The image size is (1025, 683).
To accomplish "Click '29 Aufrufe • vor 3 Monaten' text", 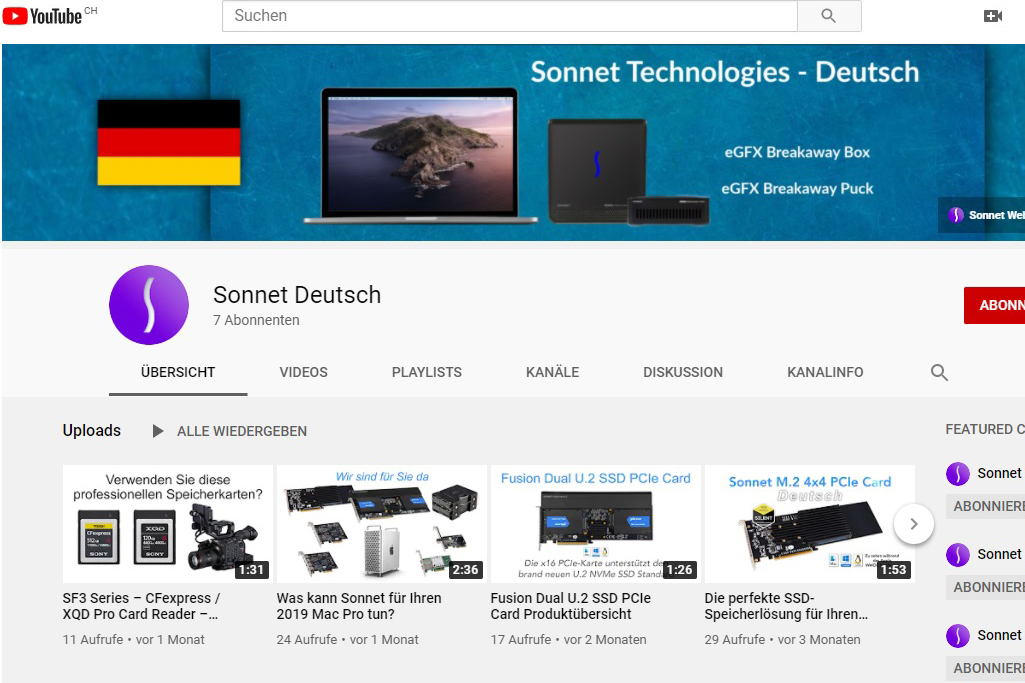I will 782,640.
